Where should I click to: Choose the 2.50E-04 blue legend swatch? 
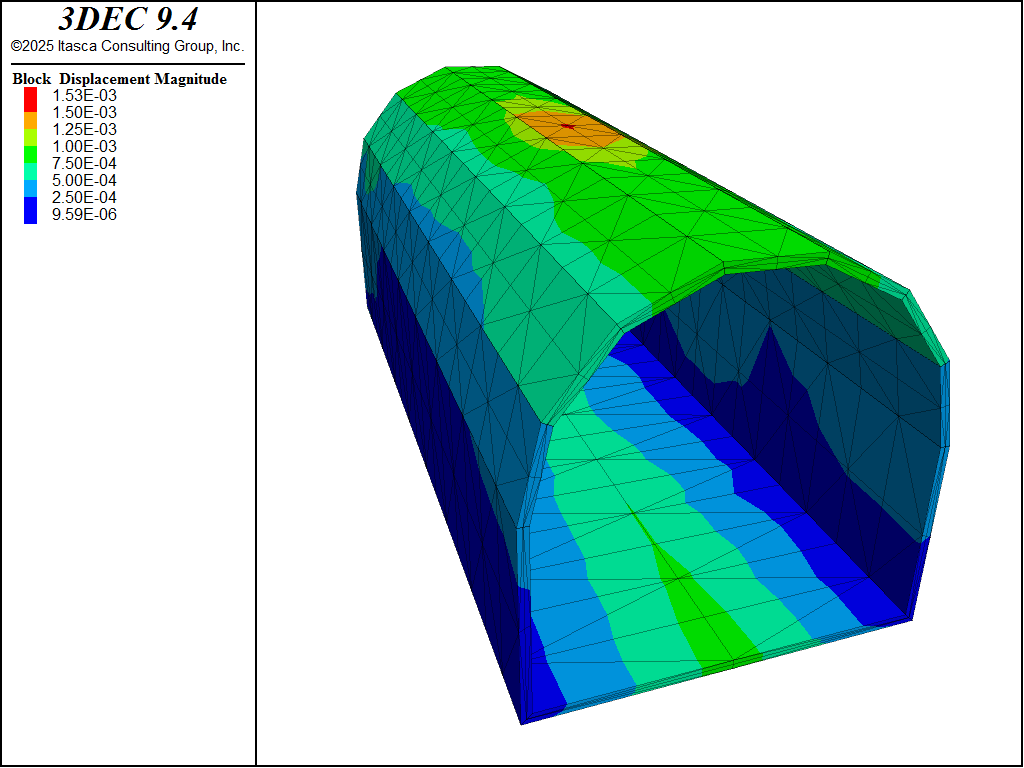pyautogui.click(x=30, y=198)
